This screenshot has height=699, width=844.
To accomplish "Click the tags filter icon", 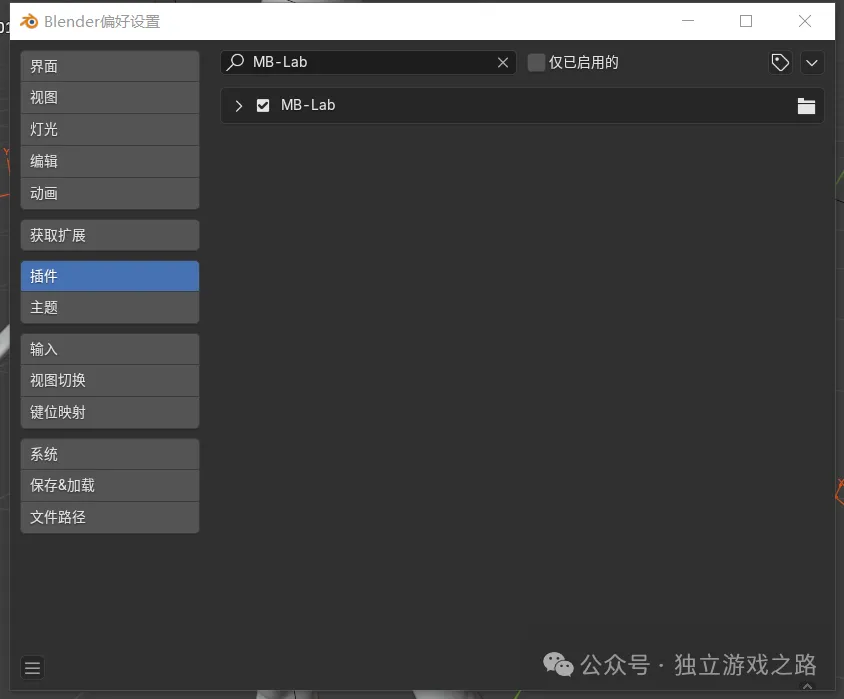I will [x=780, y=62].
